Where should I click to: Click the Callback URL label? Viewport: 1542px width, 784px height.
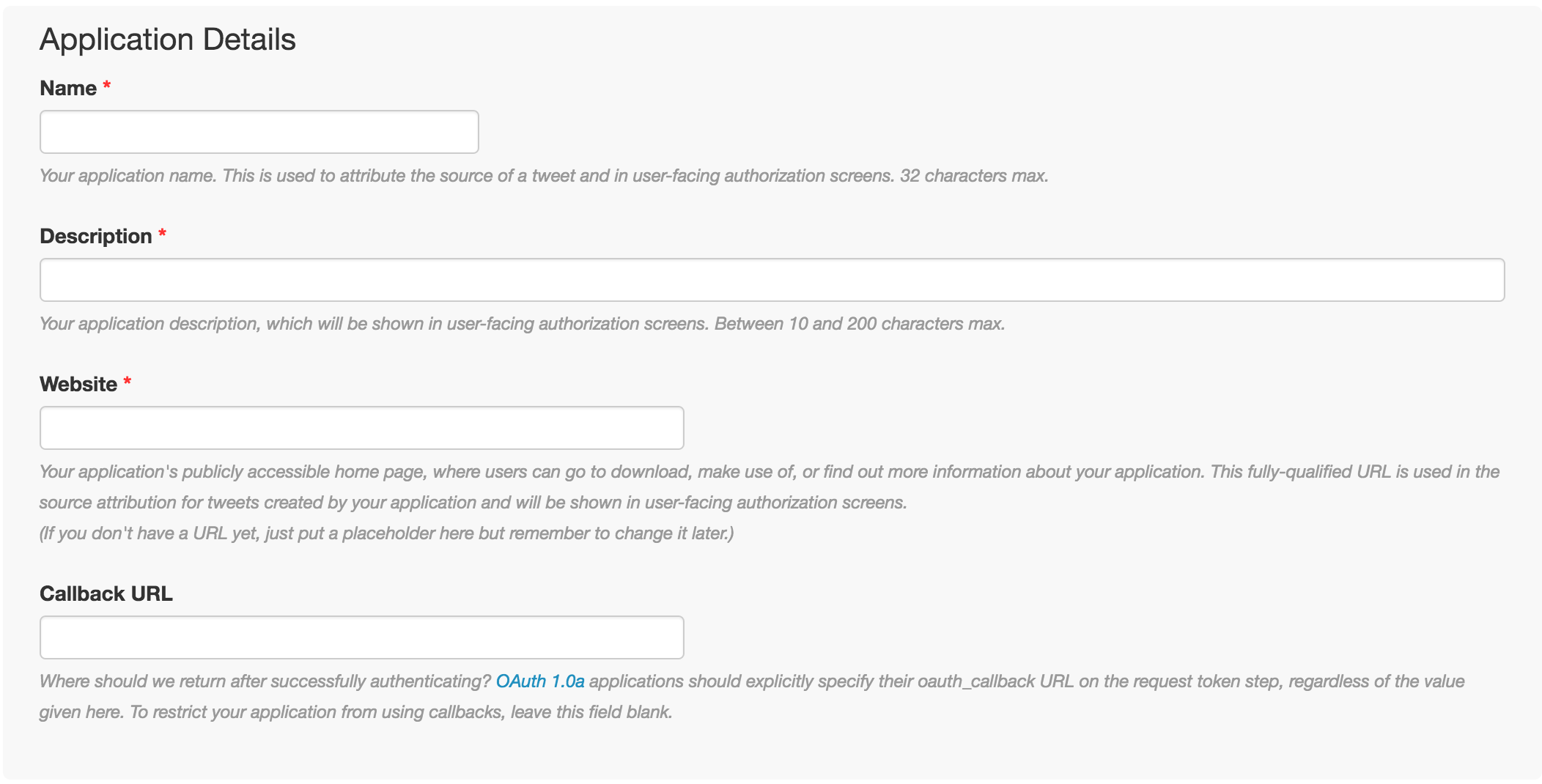pos(106,593)
